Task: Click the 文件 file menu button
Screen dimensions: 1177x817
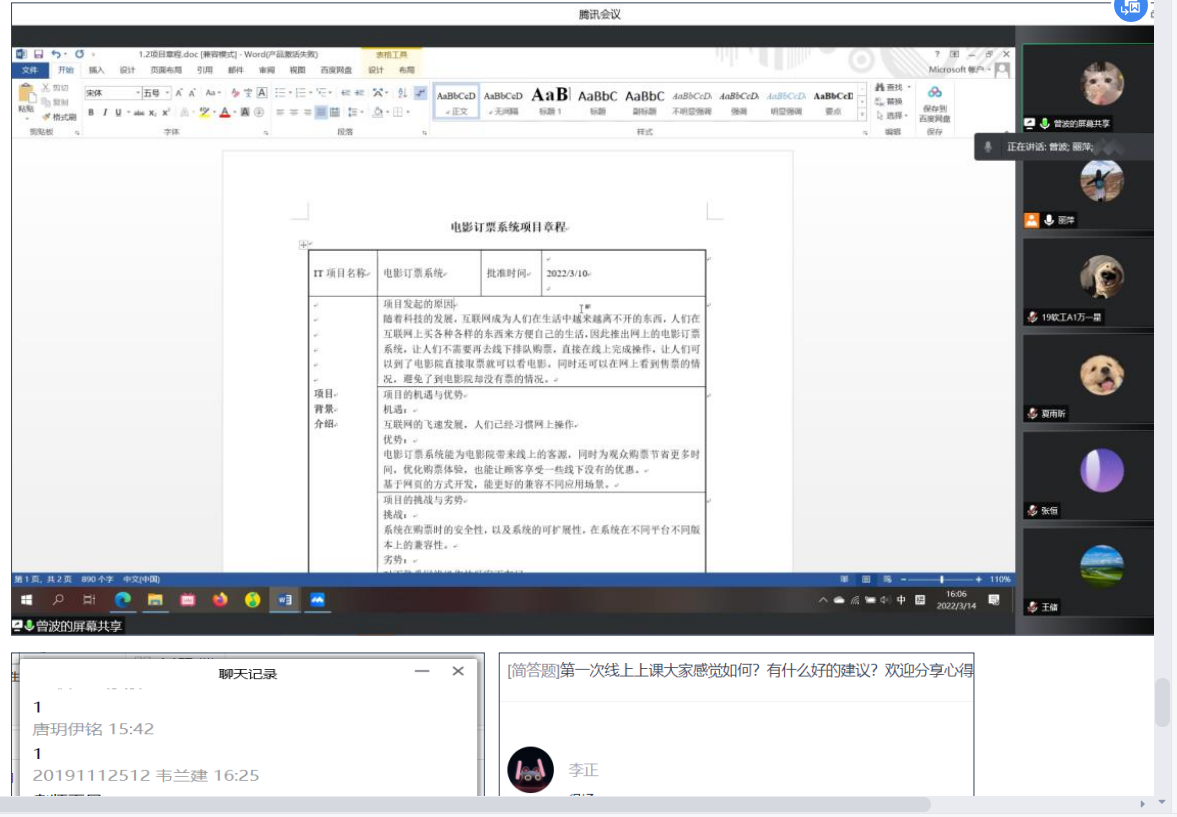Action: coord(30,70)
